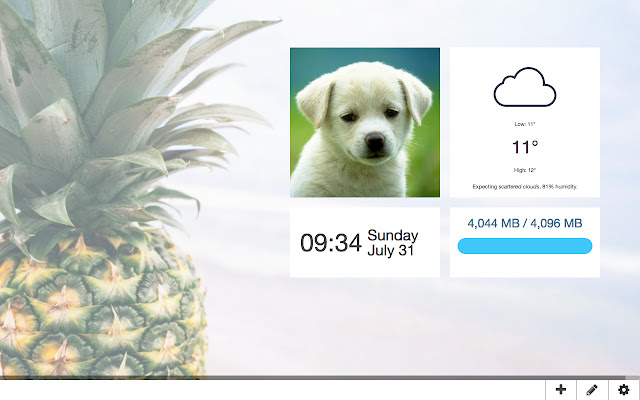Click the cloud weather icon
The width and height of the screenshot is (640, 400).
[525, 87]
